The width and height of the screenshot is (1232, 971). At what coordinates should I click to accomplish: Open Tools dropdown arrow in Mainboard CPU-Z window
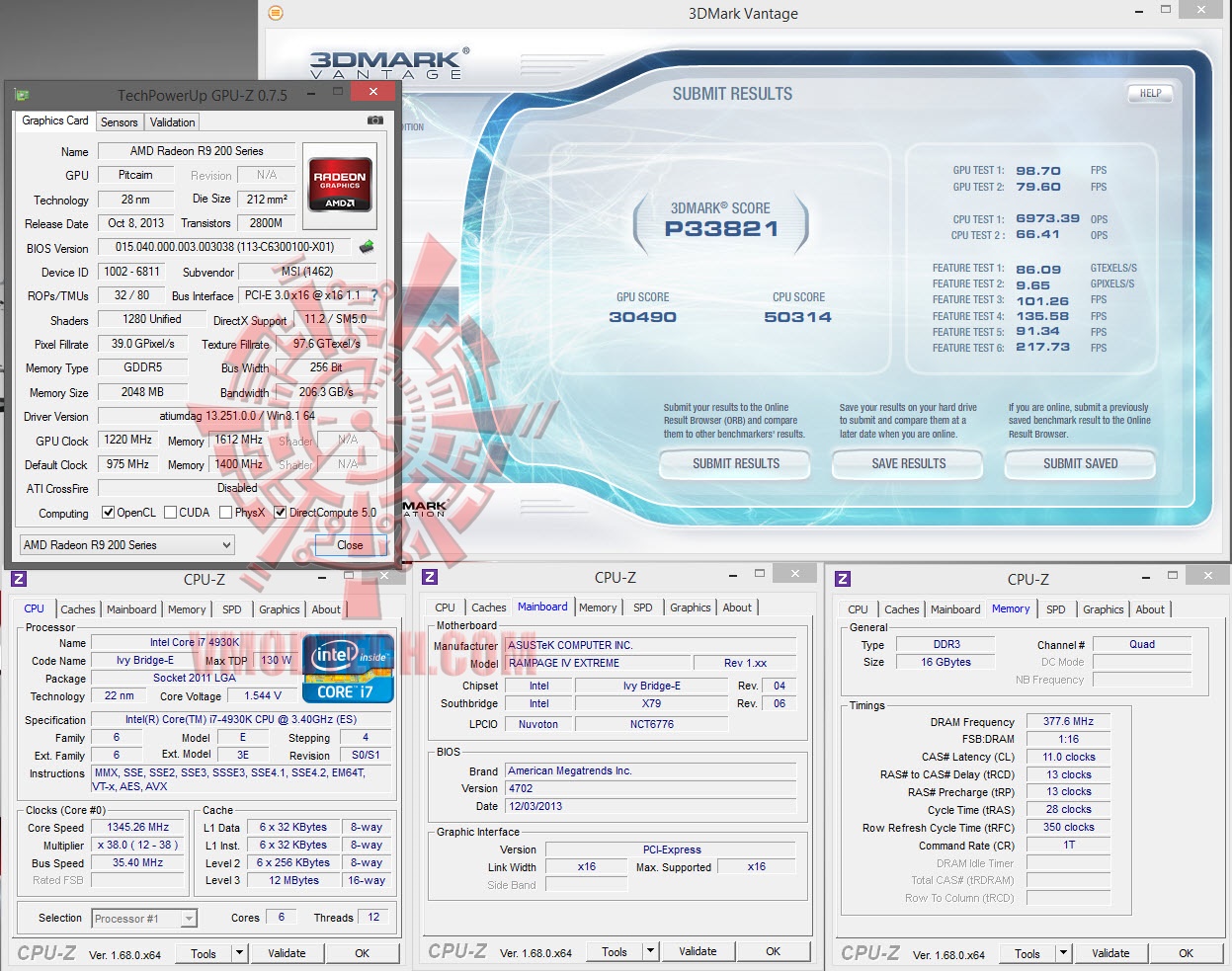pos(649,952)
